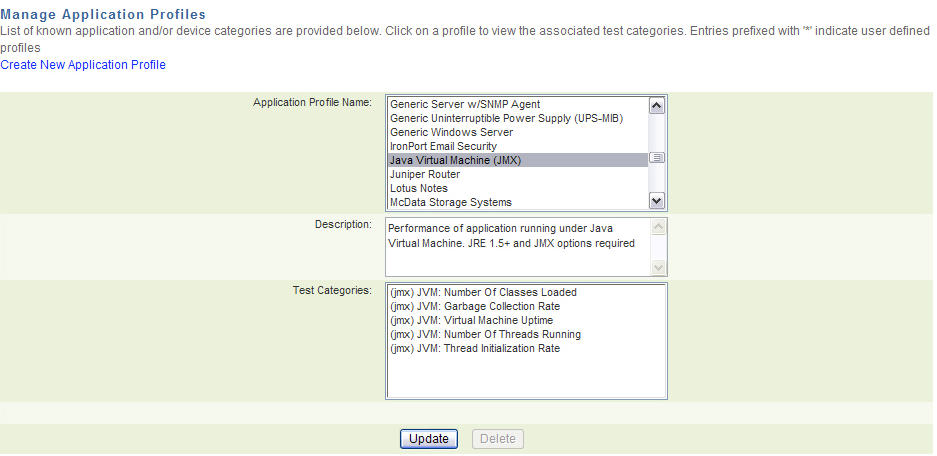Select JVM: Number Of Threads Running test
Image resolution: width=937 pixels, height=456 pixels.
[x=485, y=334]
